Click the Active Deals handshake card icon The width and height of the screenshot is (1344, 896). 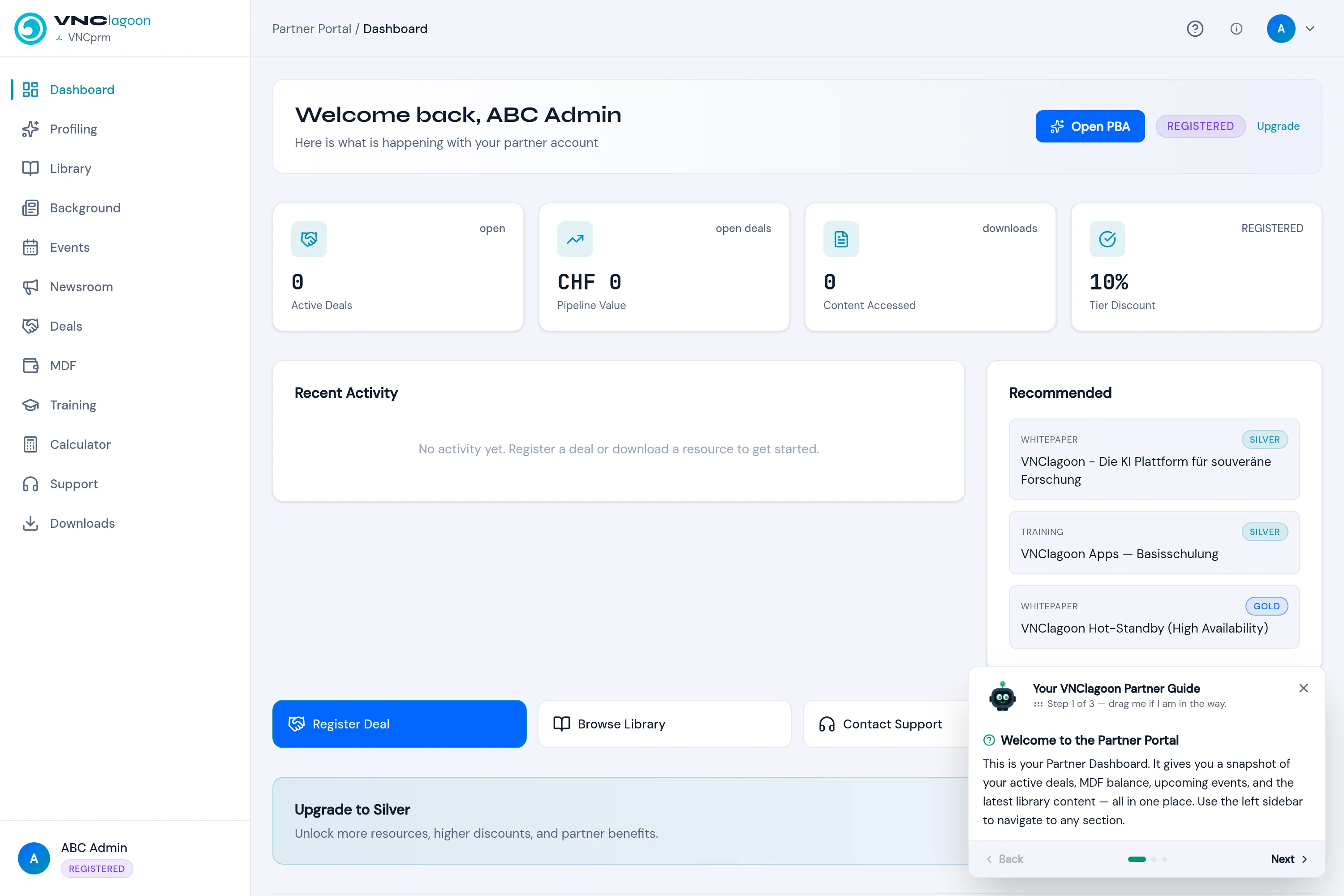click(x=309, y=239)
